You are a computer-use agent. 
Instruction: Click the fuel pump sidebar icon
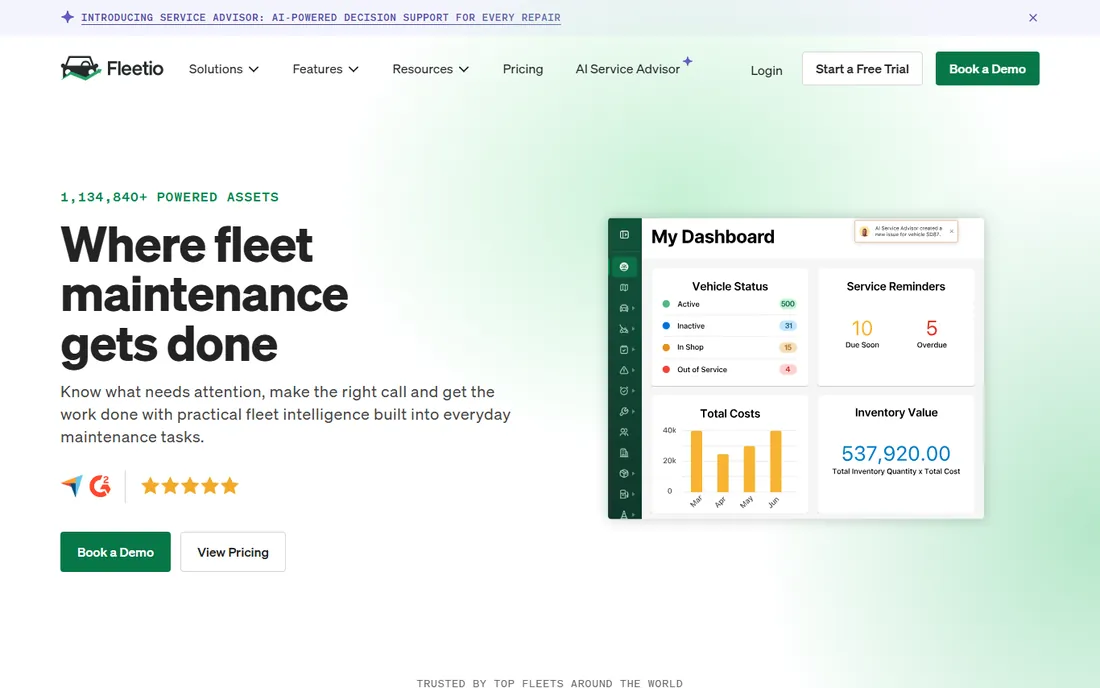coord(624,494)
